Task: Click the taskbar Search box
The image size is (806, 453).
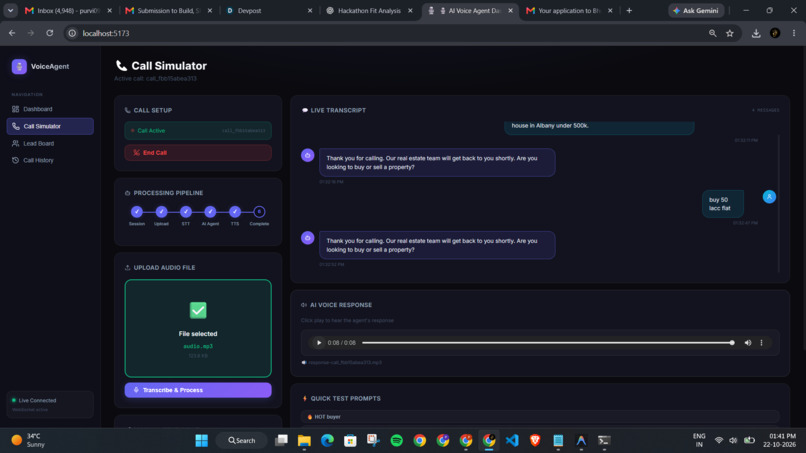Action: (242, 441)
